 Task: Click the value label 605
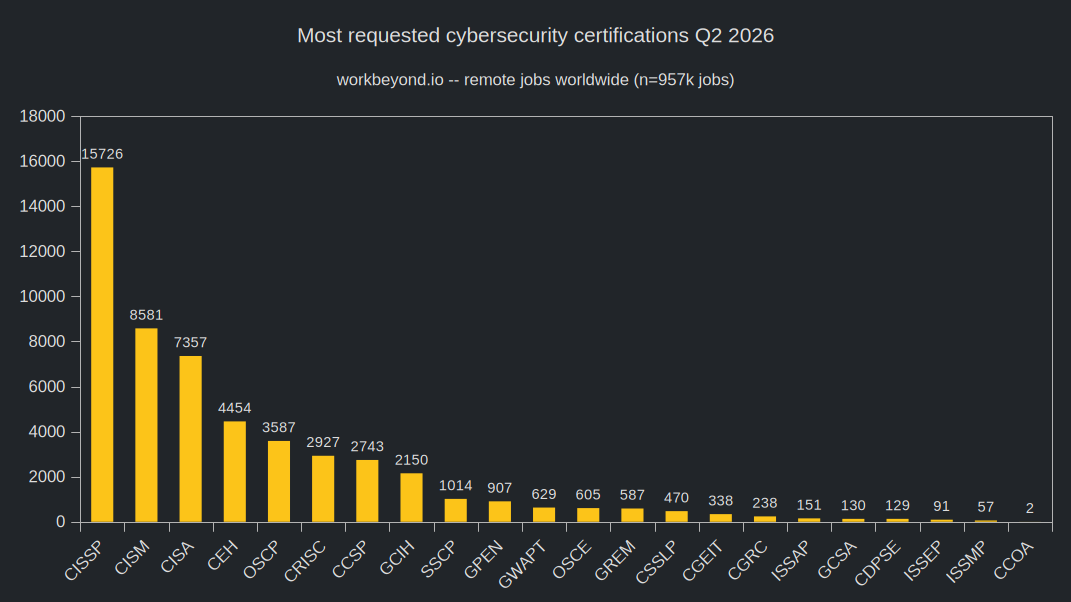(588, 495)
